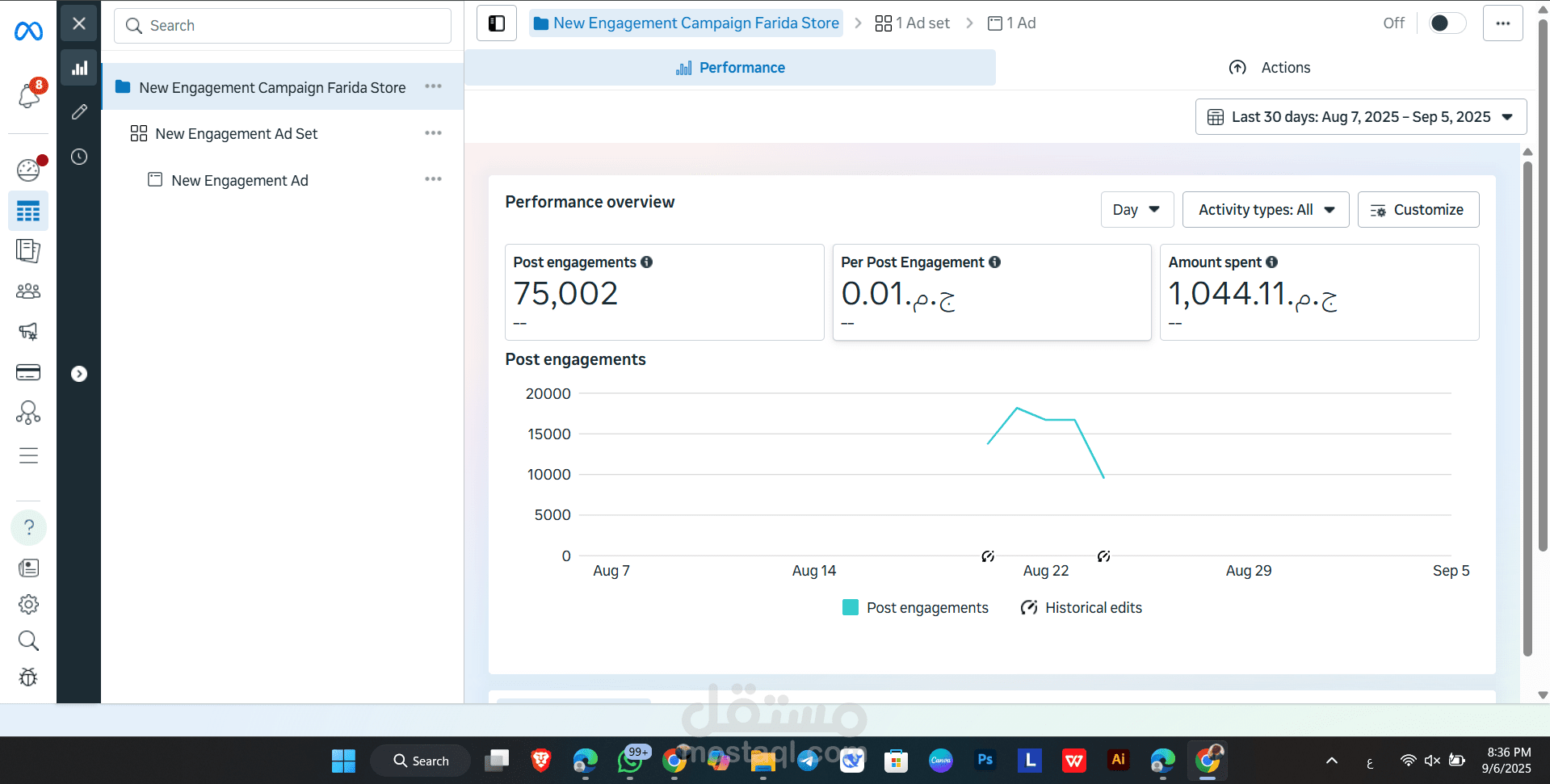Image resolution: width=1550 pixels, height=784 pixels.
Task: Click the Customize button
Action: coord(1418,210)
